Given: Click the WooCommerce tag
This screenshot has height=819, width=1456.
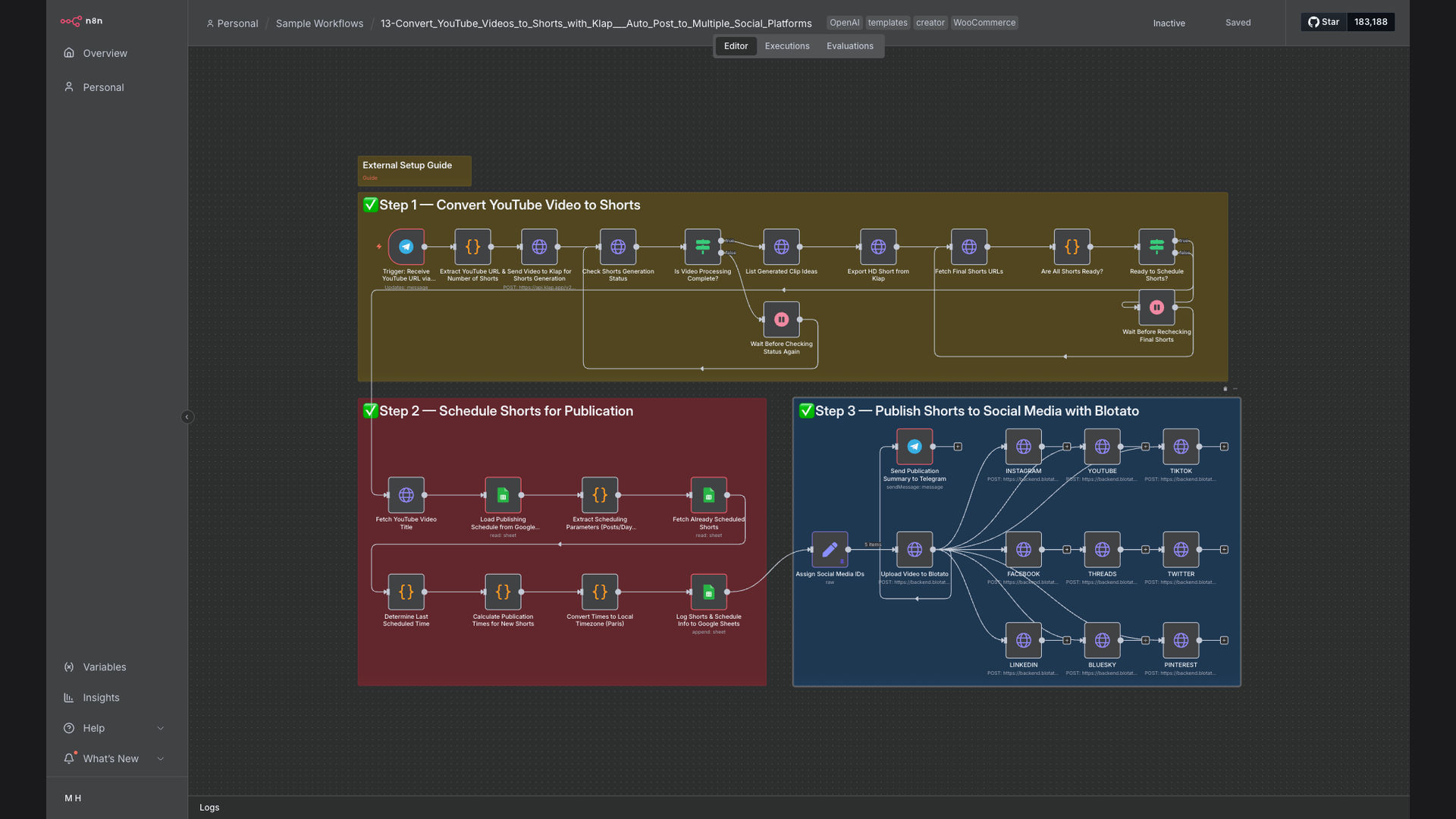Looking at the screenshot, I should (984, 23).
